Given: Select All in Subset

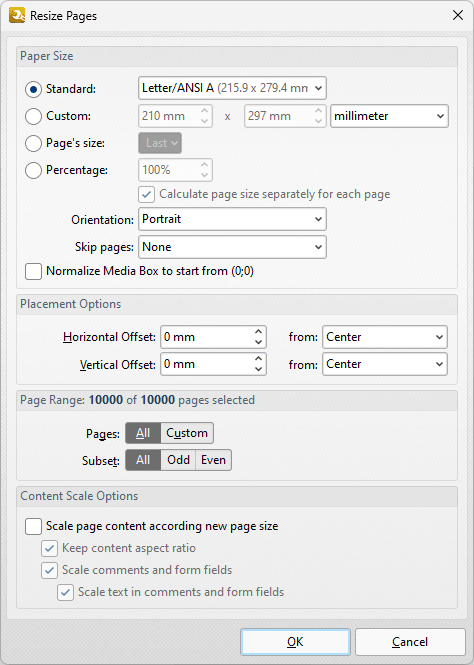Looking at the screenshot, I should point(143,460).
